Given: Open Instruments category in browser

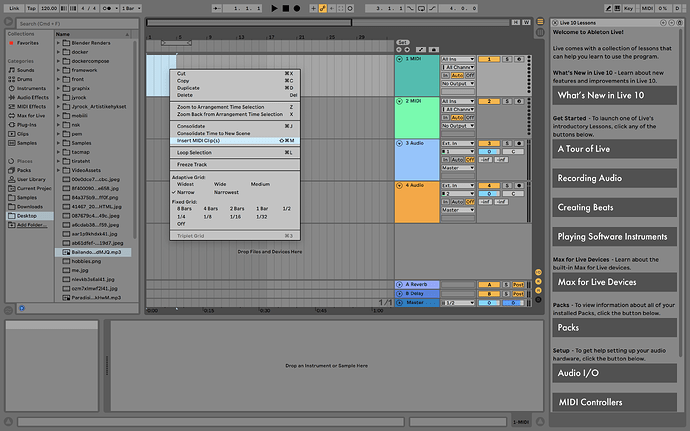Looking at the screenshot, I should pos(31,88).
